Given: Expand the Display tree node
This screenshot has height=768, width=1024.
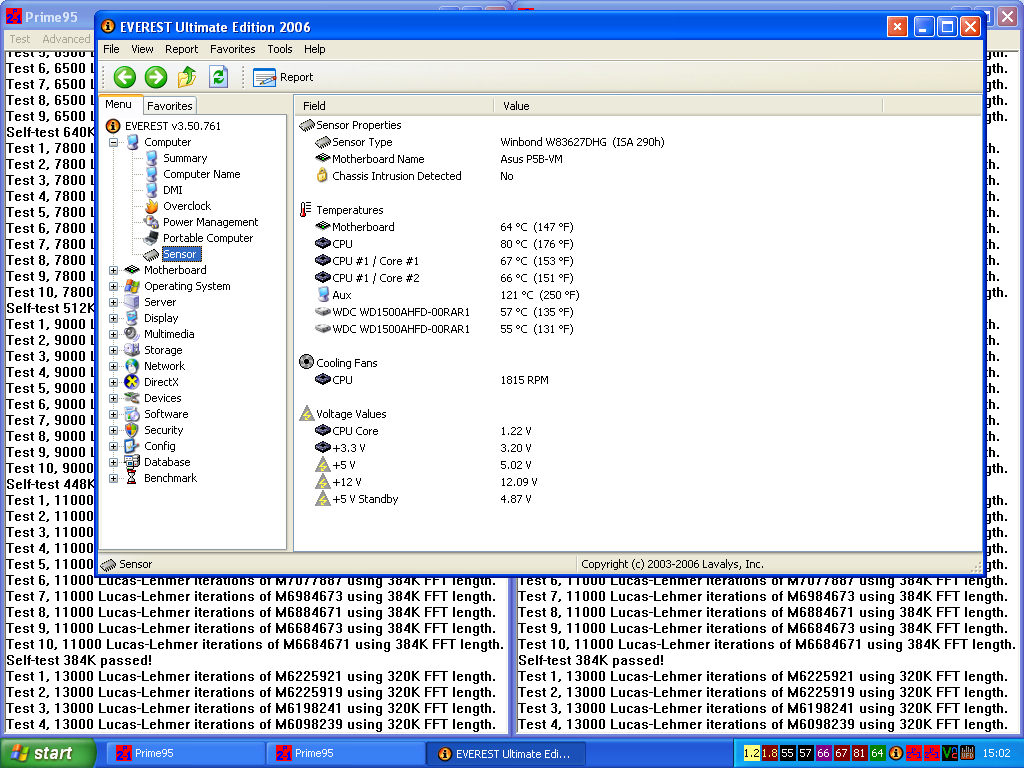Looking at the screenshot, I should (x=114, y=318).
